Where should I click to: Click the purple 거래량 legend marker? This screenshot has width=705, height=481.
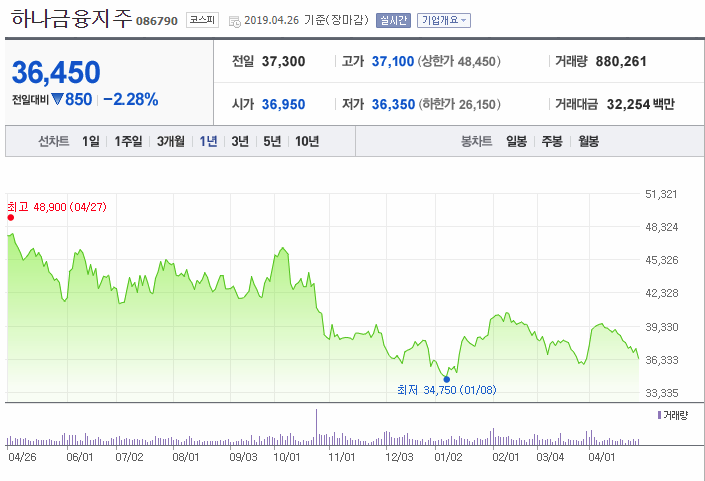point(659,415)
